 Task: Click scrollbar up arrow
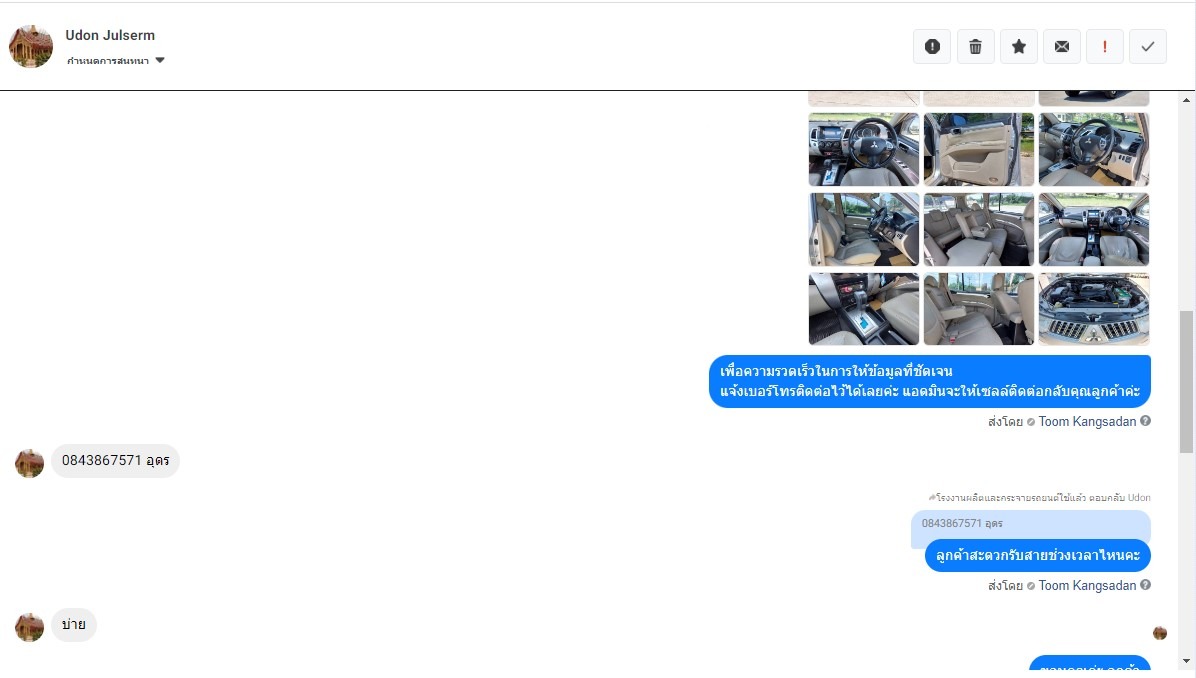tap(1186, 100)
